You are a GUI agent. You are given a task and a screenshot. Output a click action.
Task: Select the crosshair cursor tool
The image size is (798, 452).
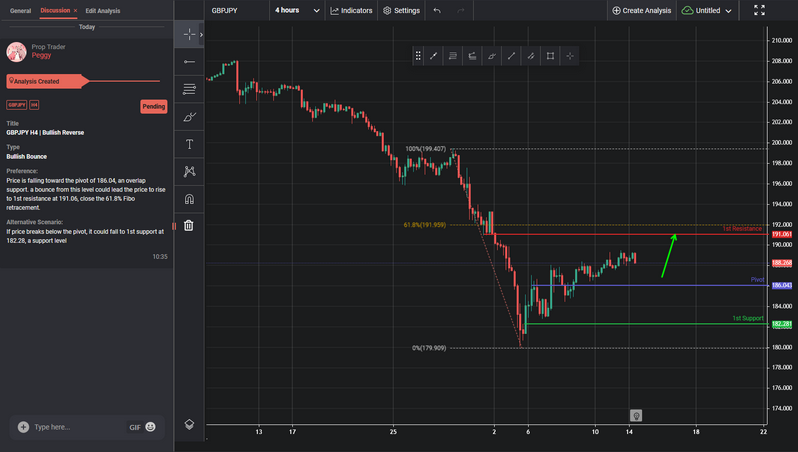189,35
